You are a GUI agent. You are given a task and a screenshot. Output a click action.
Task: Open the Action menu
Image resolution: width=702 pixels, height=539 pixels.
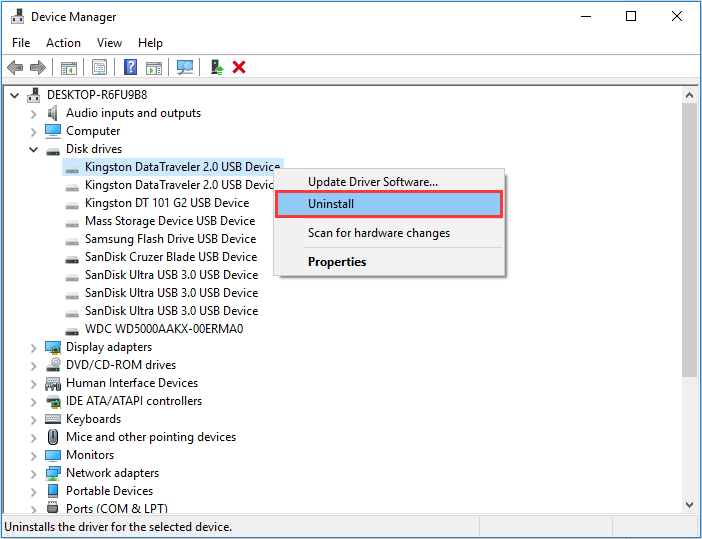[x=63, y=43]
